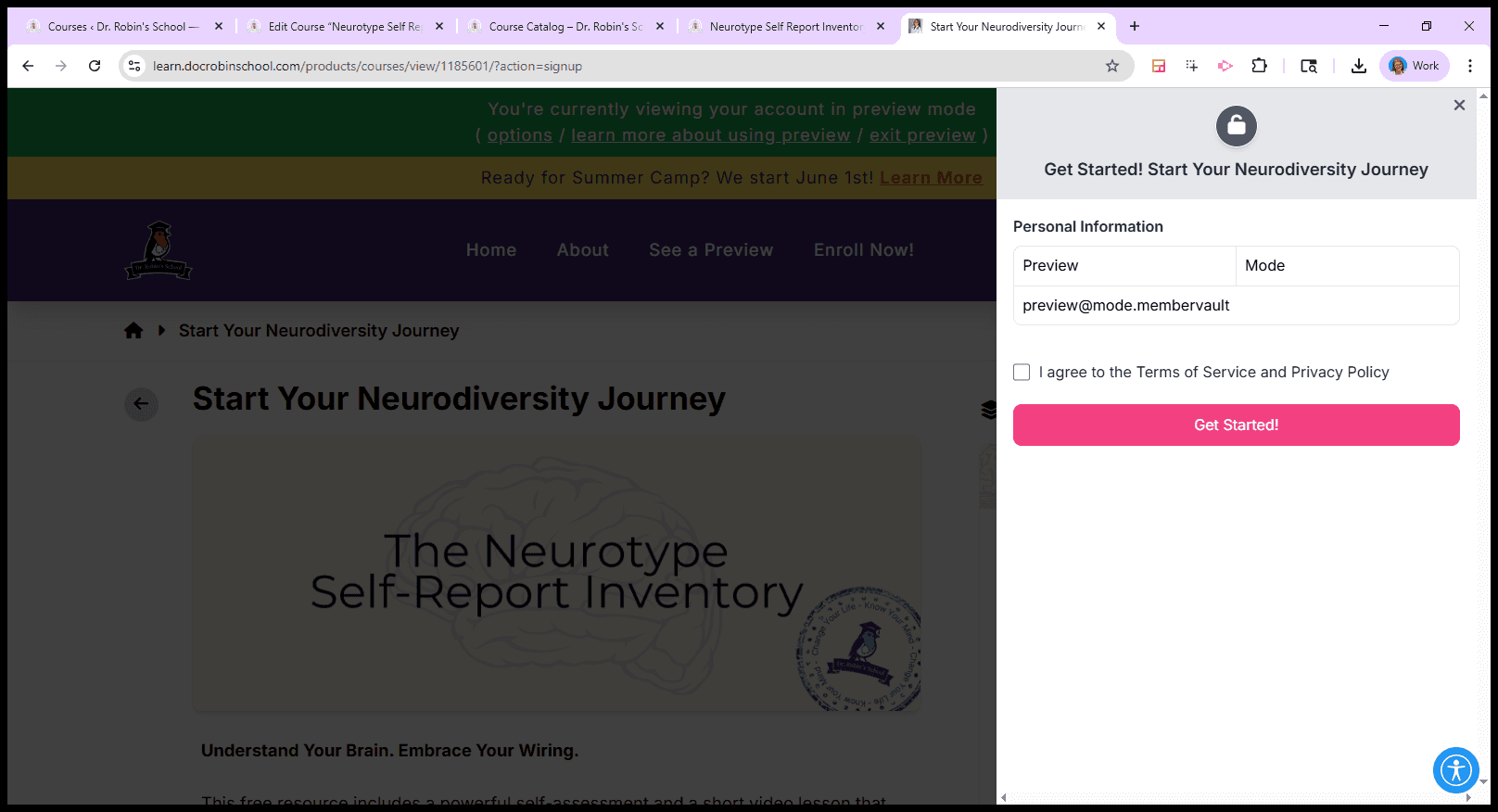
Task: Click the home breadcrumb icon
Action: tap(133, 331)
